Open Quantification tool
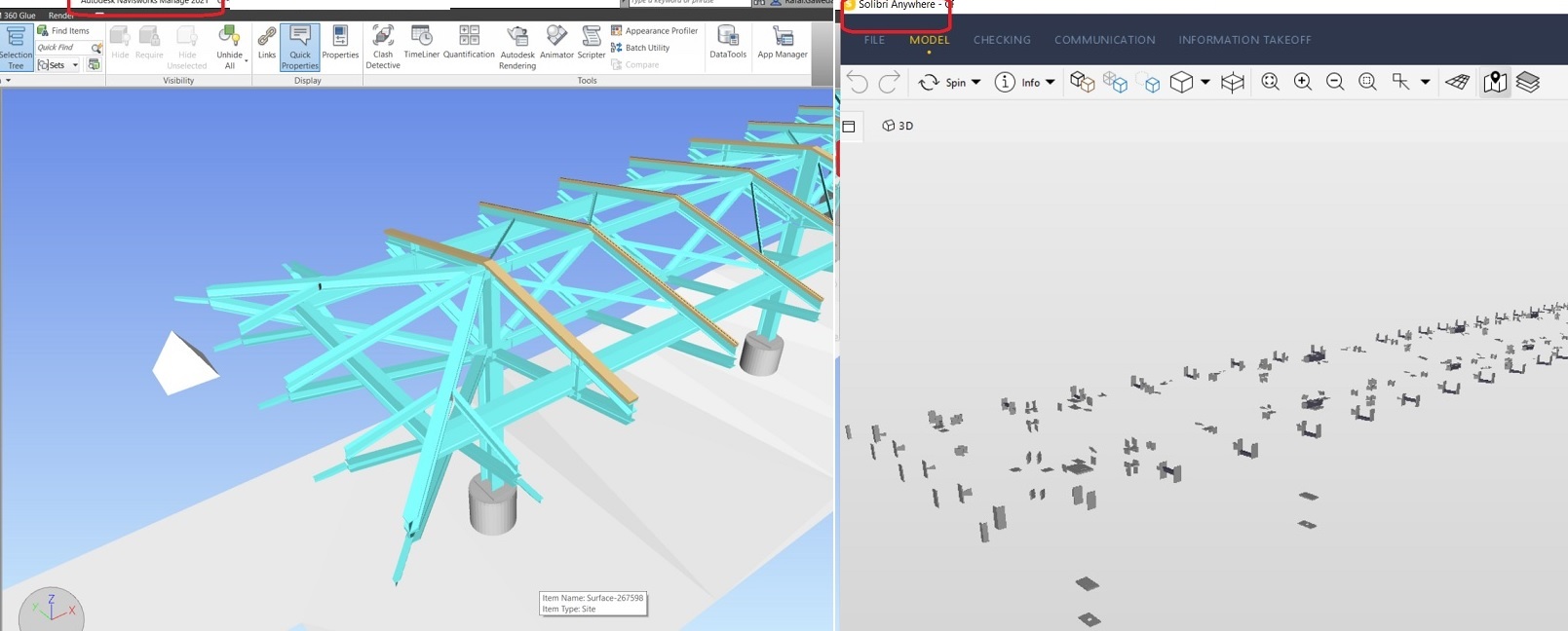This screenshot has width=1568, height=631. pyautogui.click(x=469, y=44)
